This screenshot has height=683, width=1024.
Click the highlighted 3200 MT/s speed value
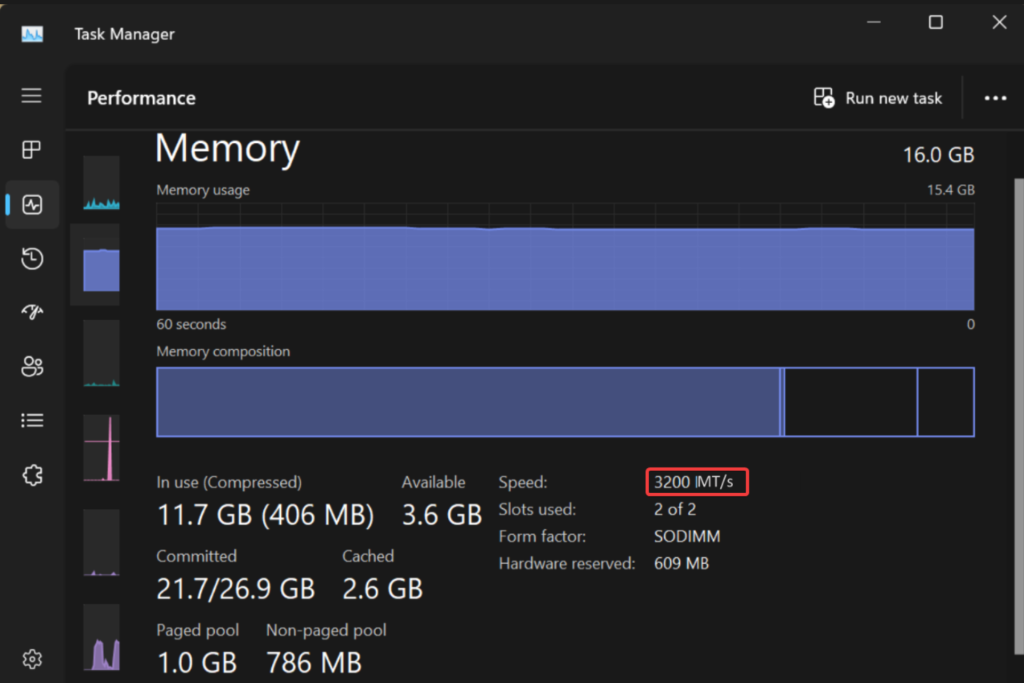pos(697,482)
